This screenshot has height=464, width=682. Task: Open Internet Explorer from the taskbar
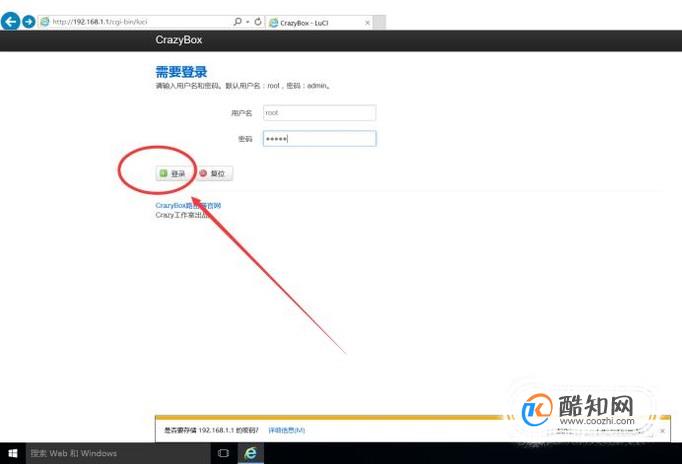pyautogui.click(x=251, y=453)
